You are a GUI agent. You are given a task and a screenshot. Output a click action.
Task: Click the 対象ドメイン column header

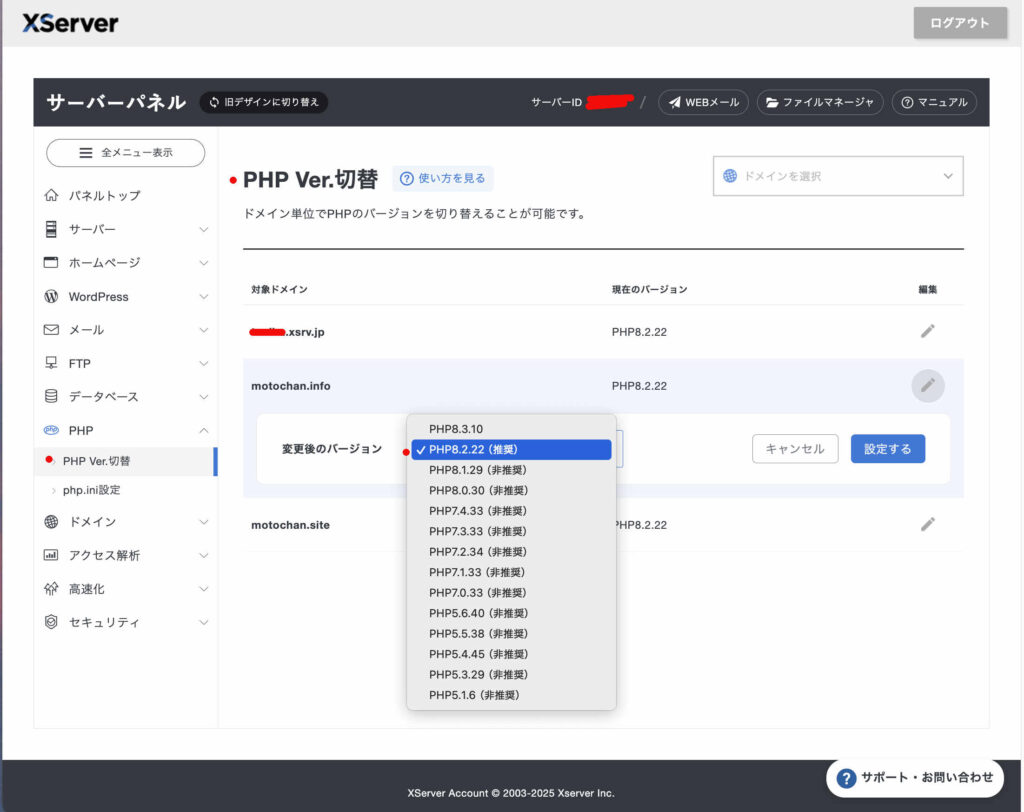pyautogui.click(x=280, y=289)
